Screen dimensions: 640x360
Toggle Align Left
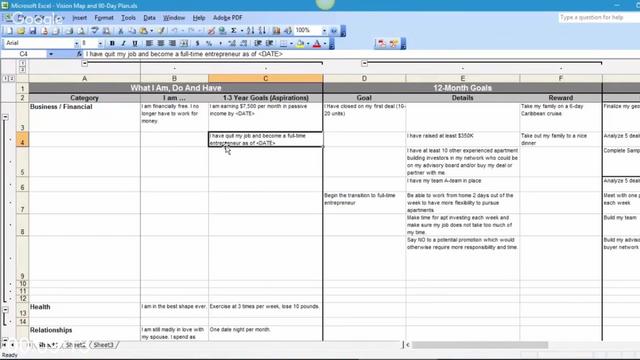149,43
